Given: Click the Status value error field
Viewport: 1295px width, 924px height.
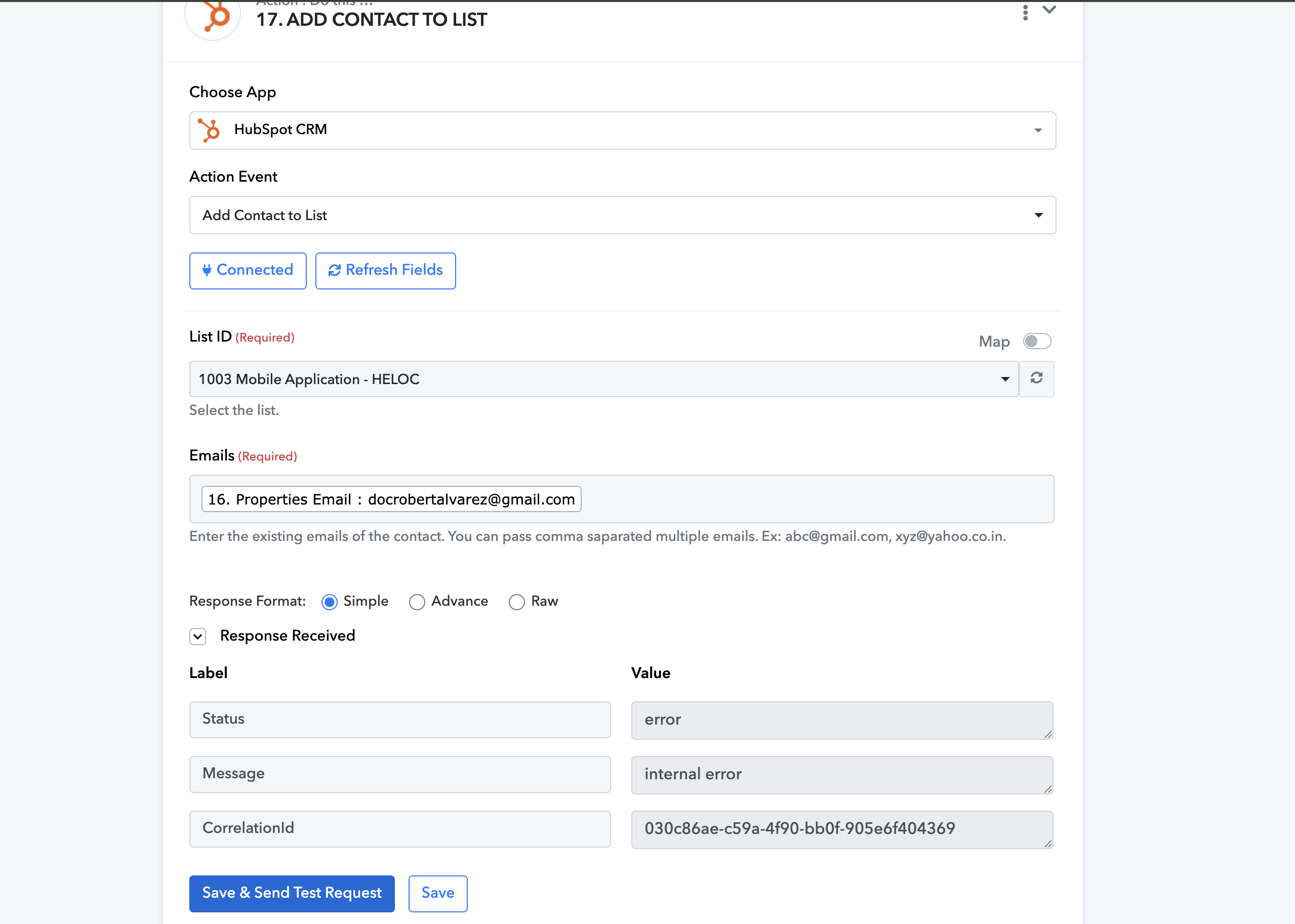Looking at the screenshot, I should pos(841,720).
